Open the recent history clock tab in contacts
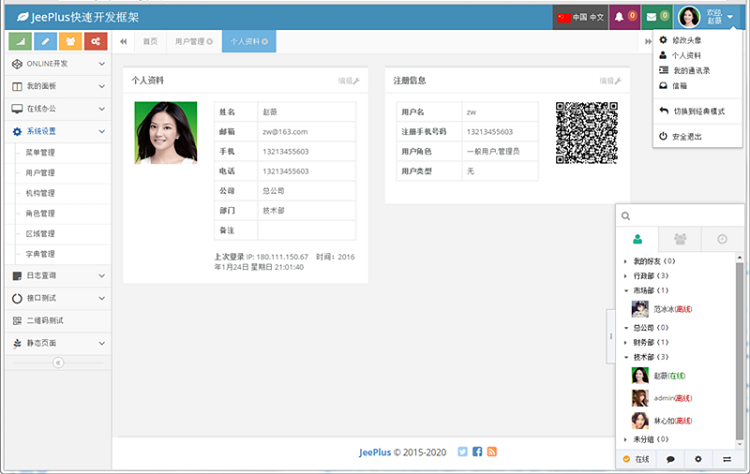The height and width of the screenshot is (474, 750). (x=722, y=239)
